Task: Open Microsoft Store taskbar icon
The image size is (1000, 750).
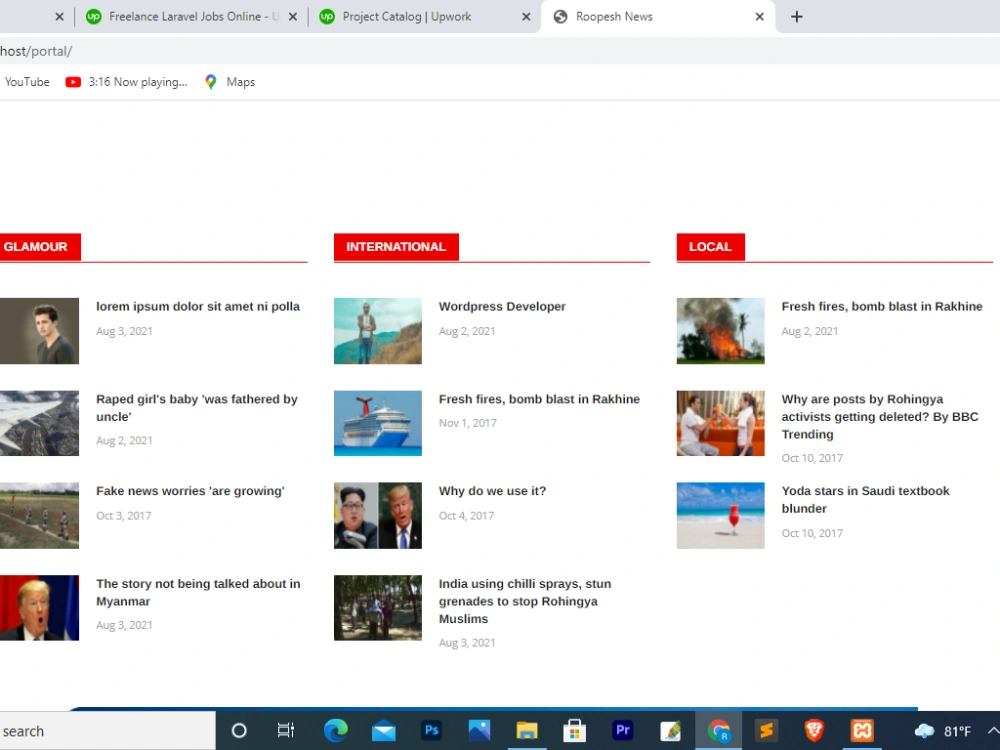Action: (575, 731)
